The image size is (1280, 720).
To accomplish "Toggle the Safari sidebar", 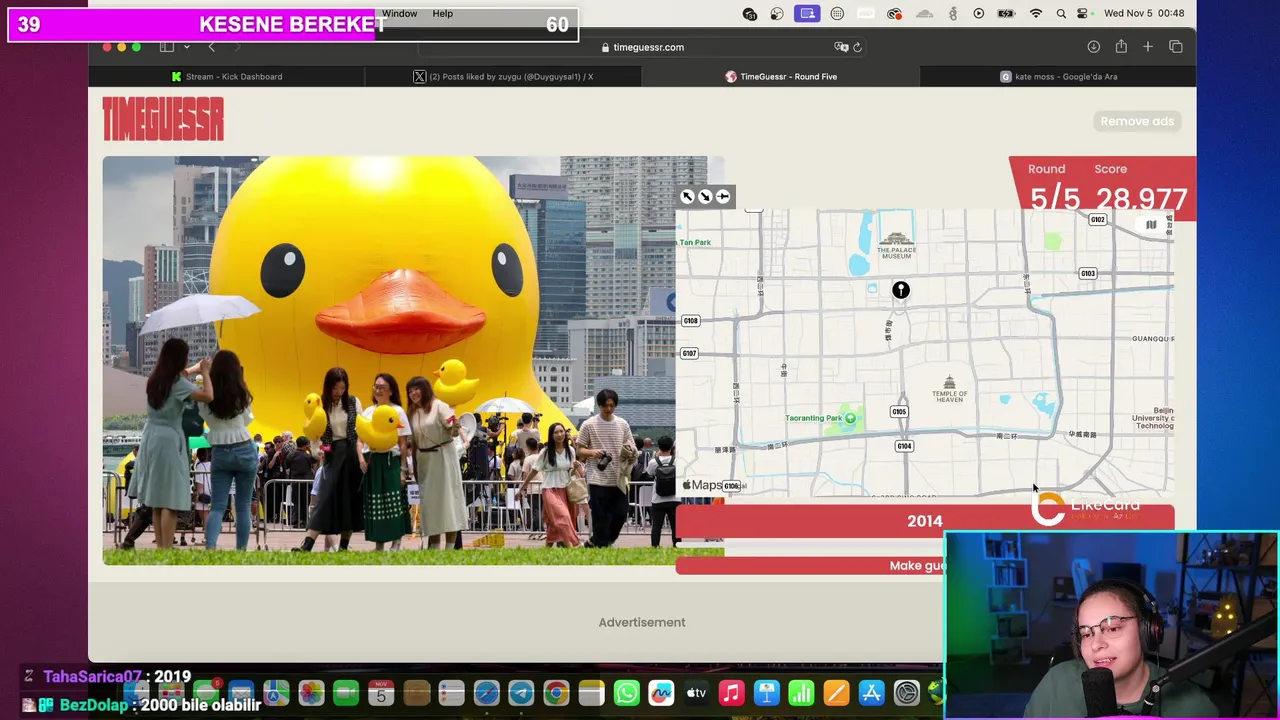I will 167,47.
